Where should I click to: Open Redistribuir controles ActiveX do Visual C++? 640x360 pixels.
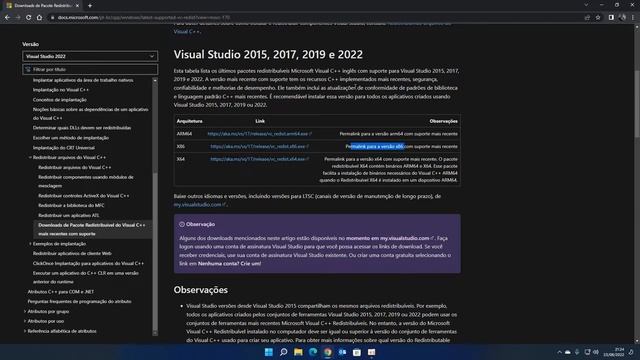84,196
